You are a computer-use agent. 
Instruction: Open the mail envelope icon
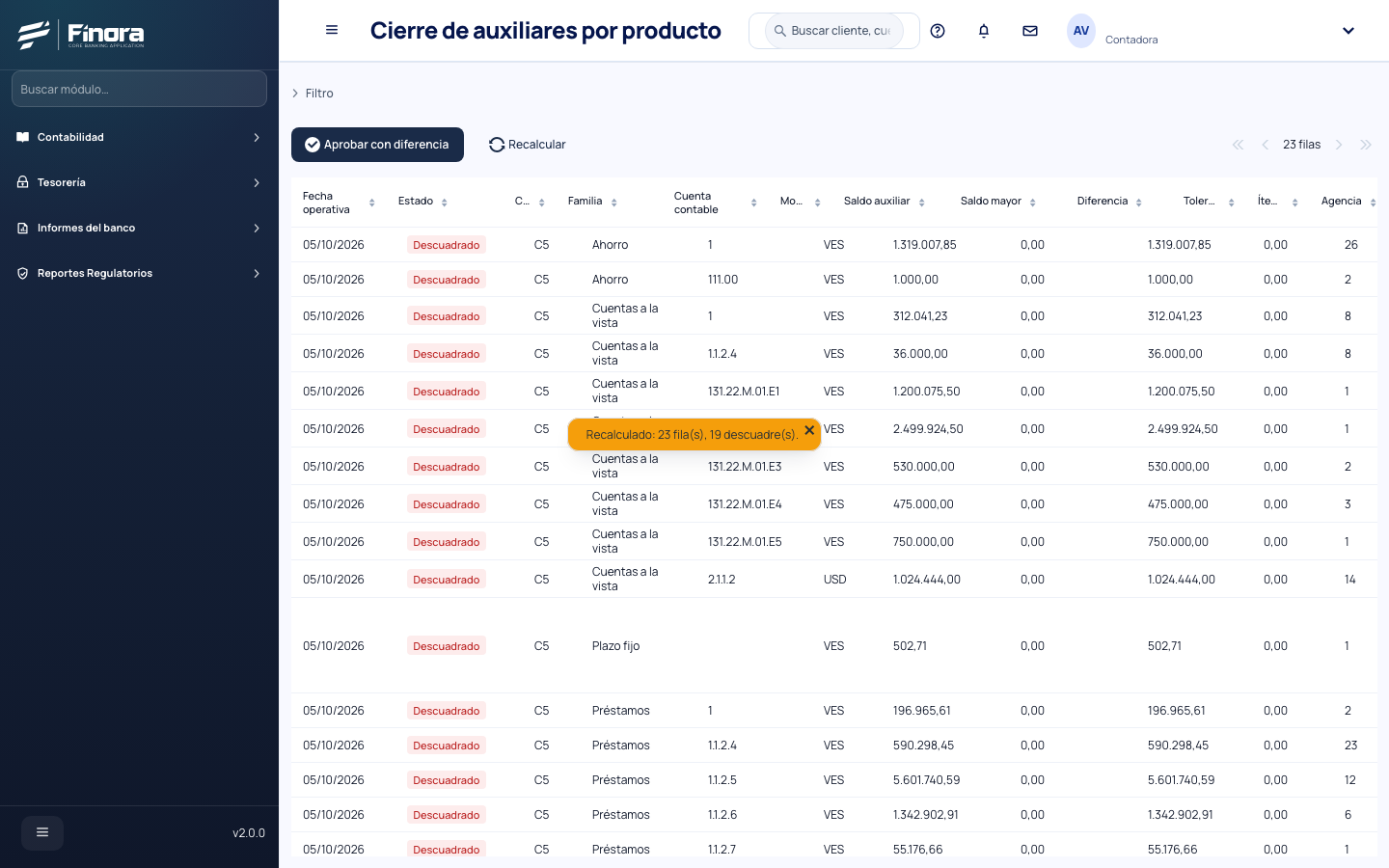coord(1030,31)
